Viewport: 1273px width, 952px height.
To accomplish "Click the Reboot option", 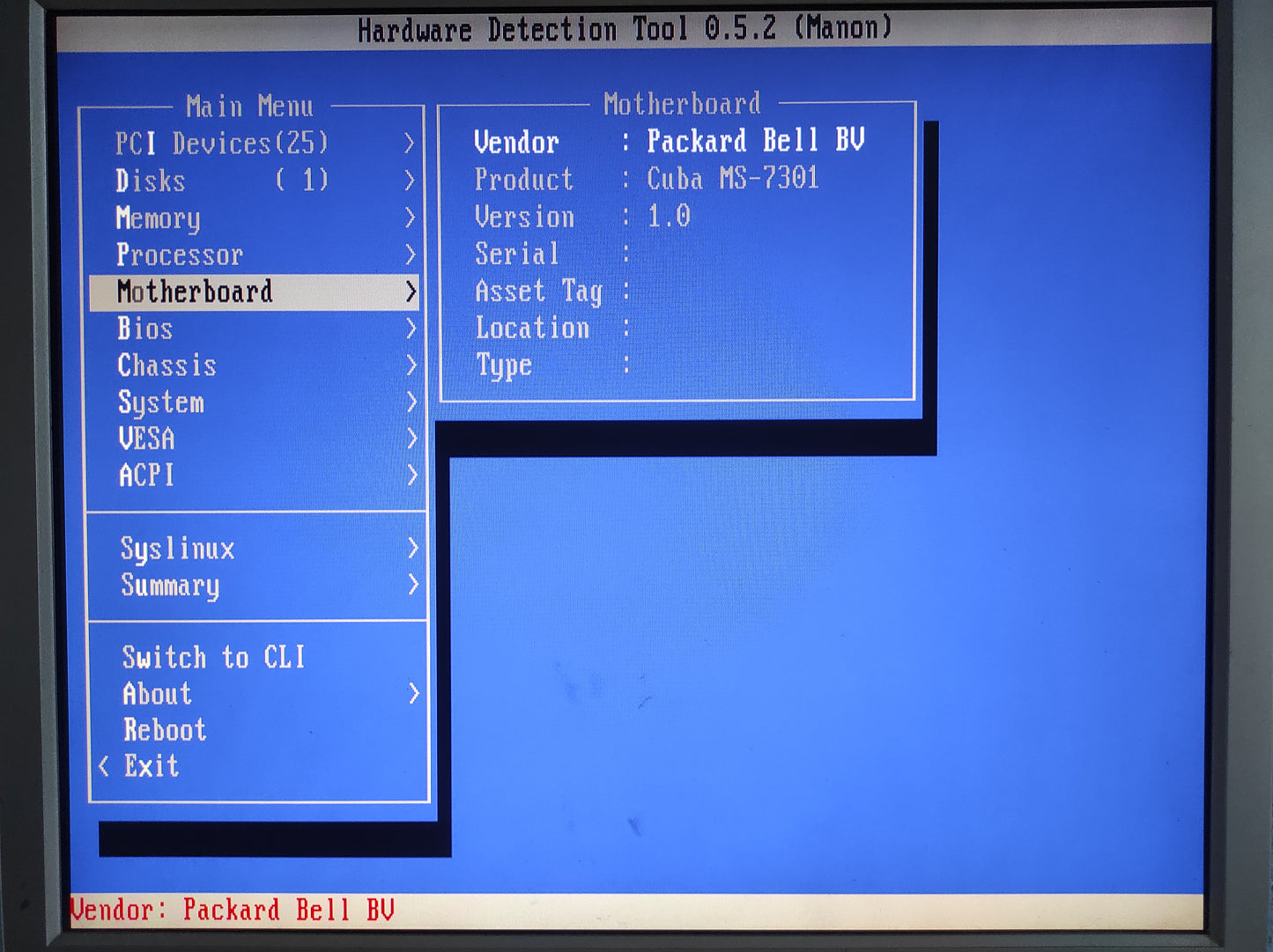I will [x=165, y=730].
